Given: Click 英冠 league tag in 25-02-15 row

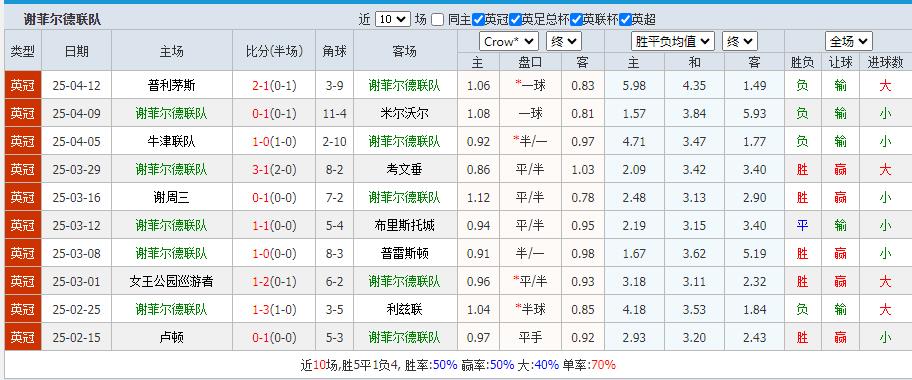Looking at the screenshot, I should pyautogui.click(x=23, y=337).
